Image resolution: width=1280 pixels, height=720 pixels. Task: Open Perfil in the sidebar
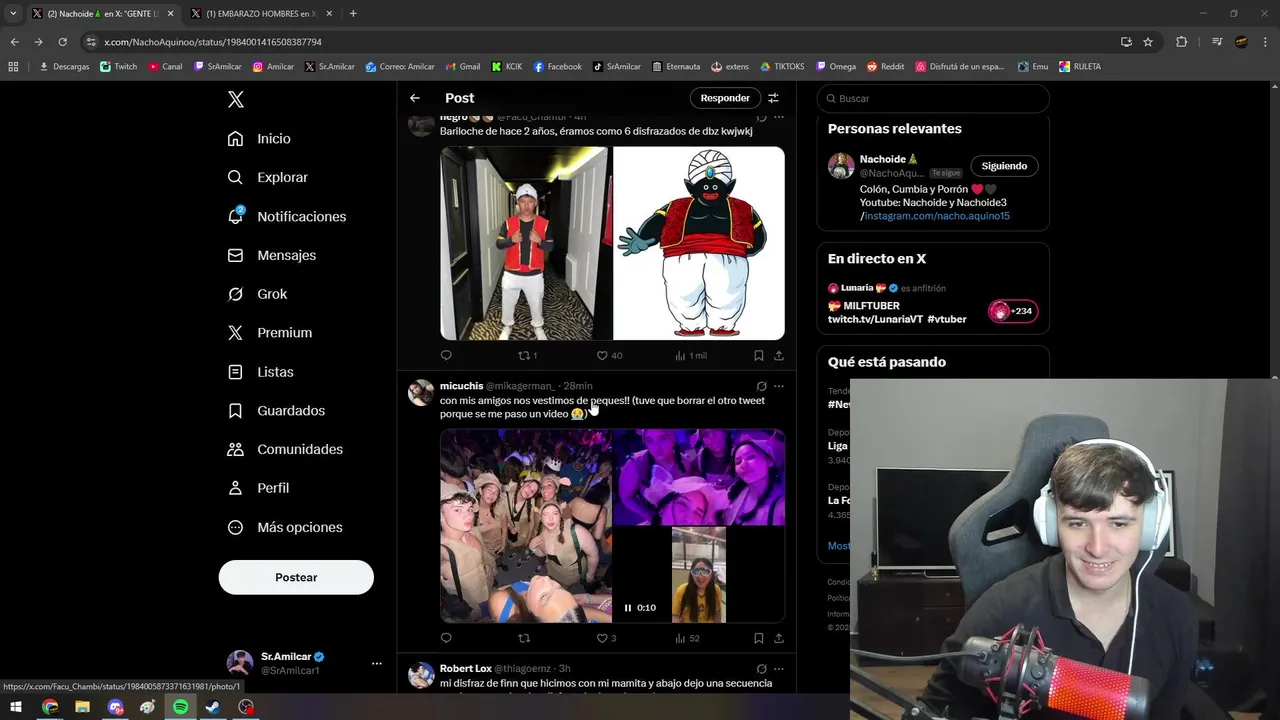258,488
